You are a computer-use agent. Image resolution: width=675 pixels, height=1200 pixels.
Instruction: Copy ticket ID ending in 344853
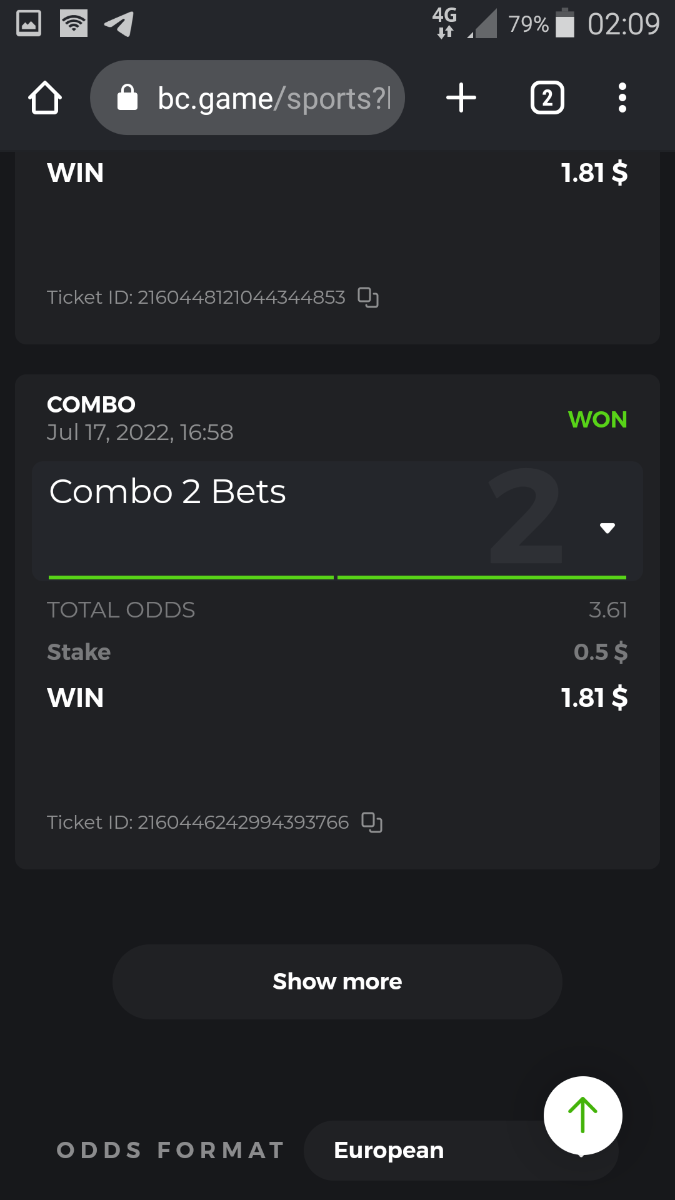pos(369,297)
